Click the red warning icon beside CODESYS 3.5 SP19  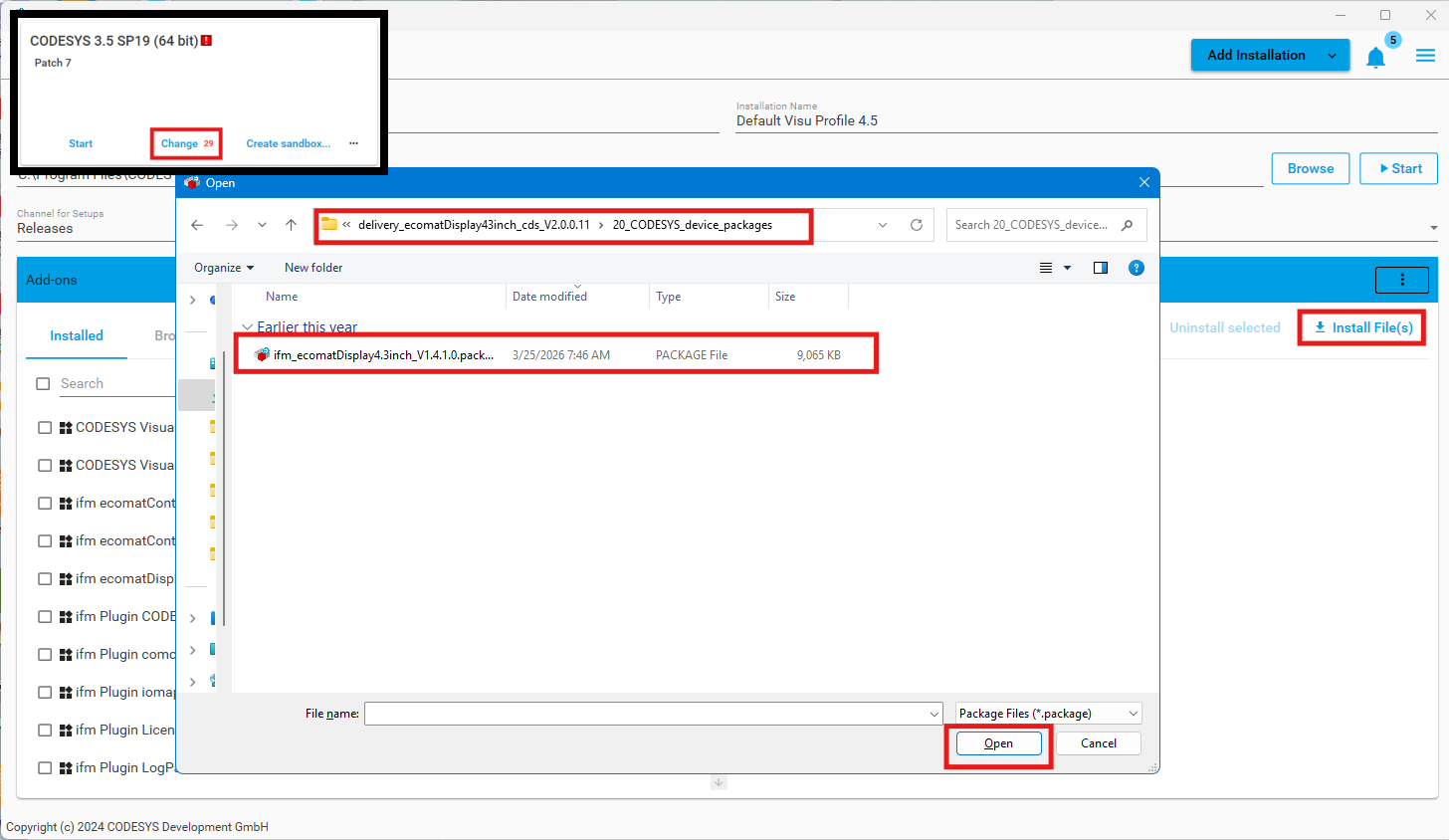click(x=206, y=41)
